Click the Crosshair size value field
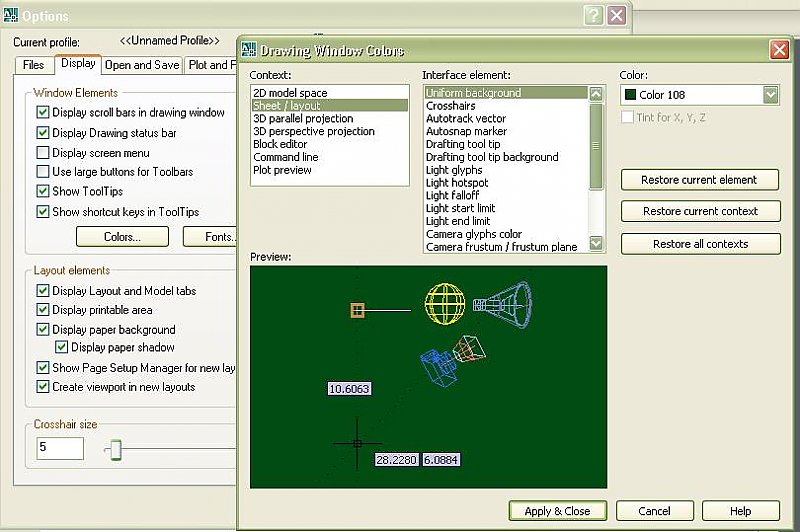800x532 pixels. click(x=60, y=448)
